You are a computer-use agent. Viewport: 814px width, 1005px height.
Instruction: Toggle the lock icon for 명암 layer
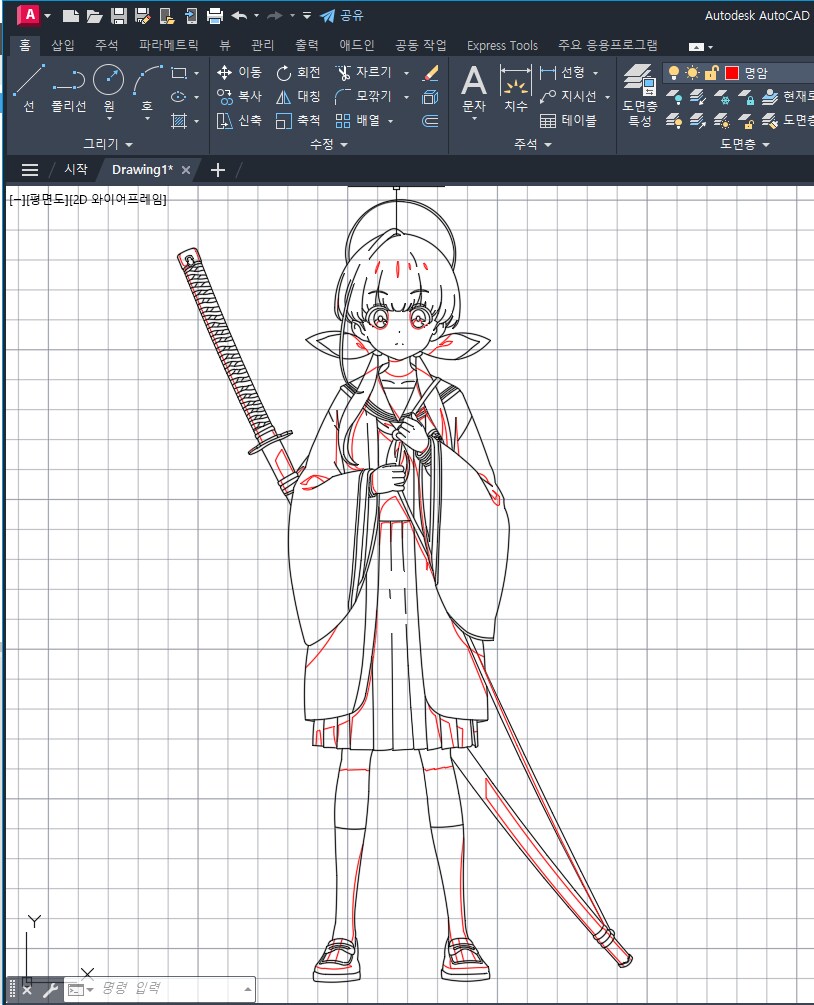(x=711, y=73)
